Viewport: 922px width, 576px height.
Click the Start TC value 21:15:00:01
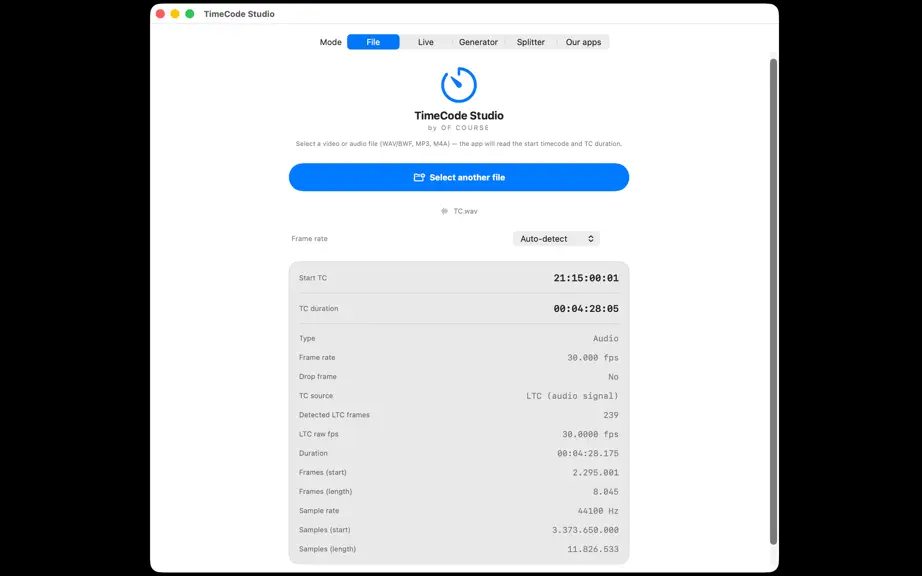click(x=586, y=278)
